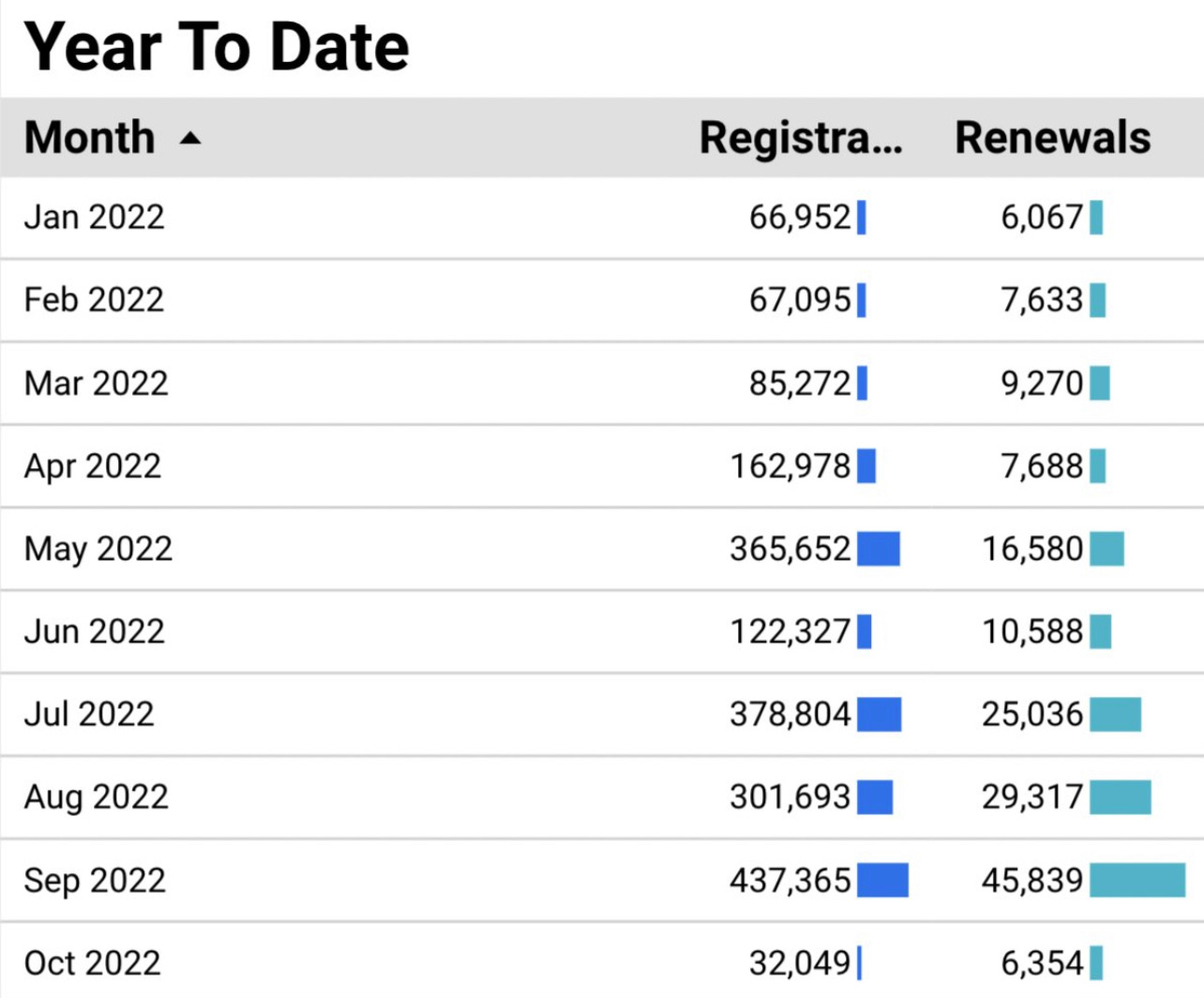Click registrations value 85,272
The width and height of the screenshot is (1204, 998).
pos(800,383)
